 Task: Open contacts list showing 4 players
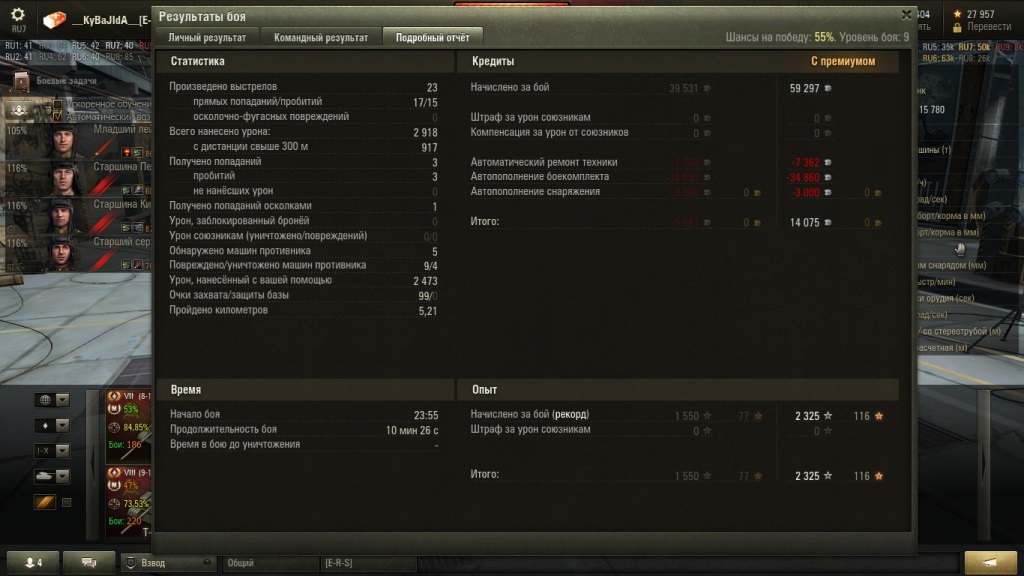tap(33, 562)
